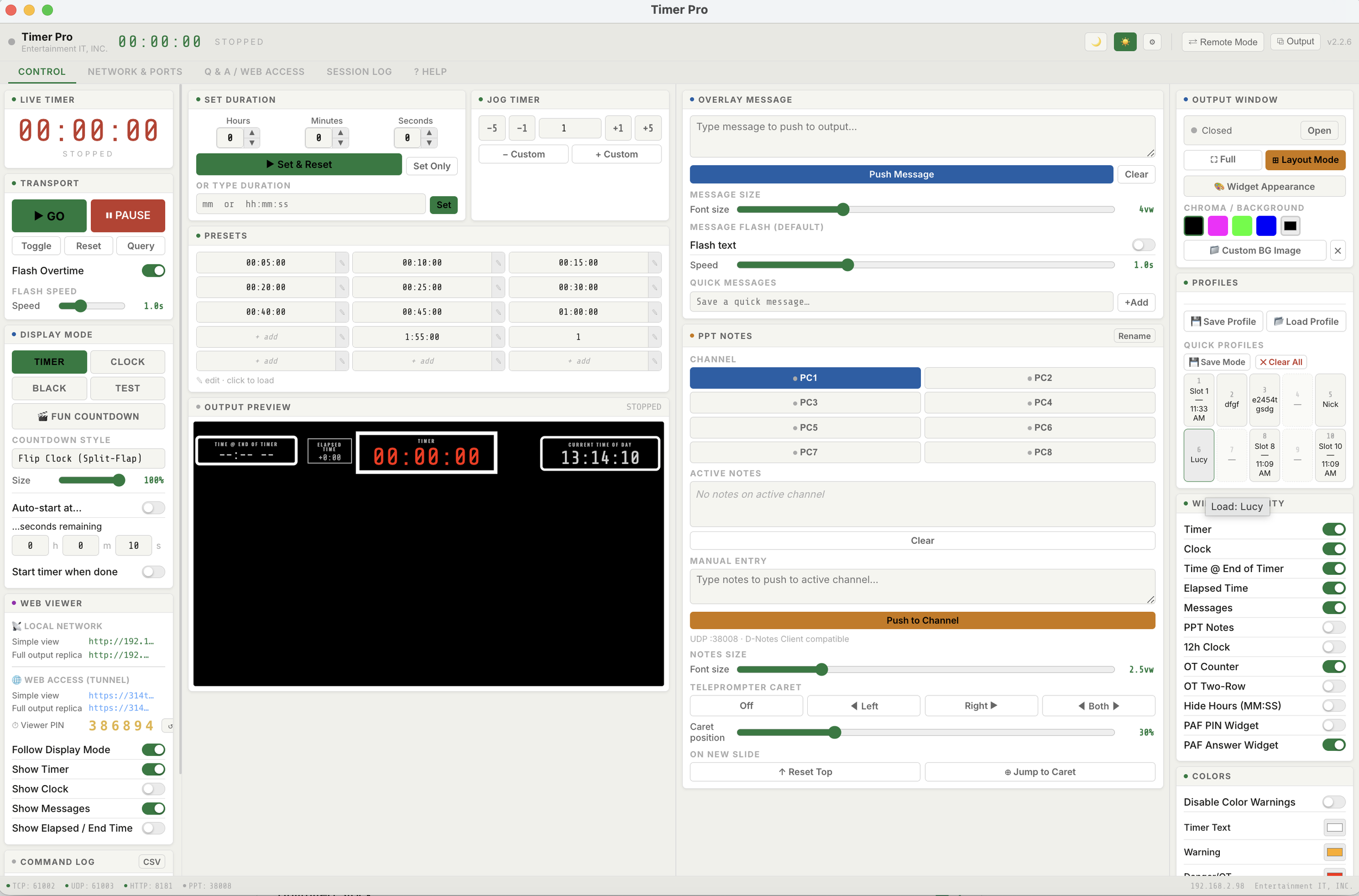Open the Countdown Style Flip Clock dropdown

pyautogui.click(x=88, y=458)
